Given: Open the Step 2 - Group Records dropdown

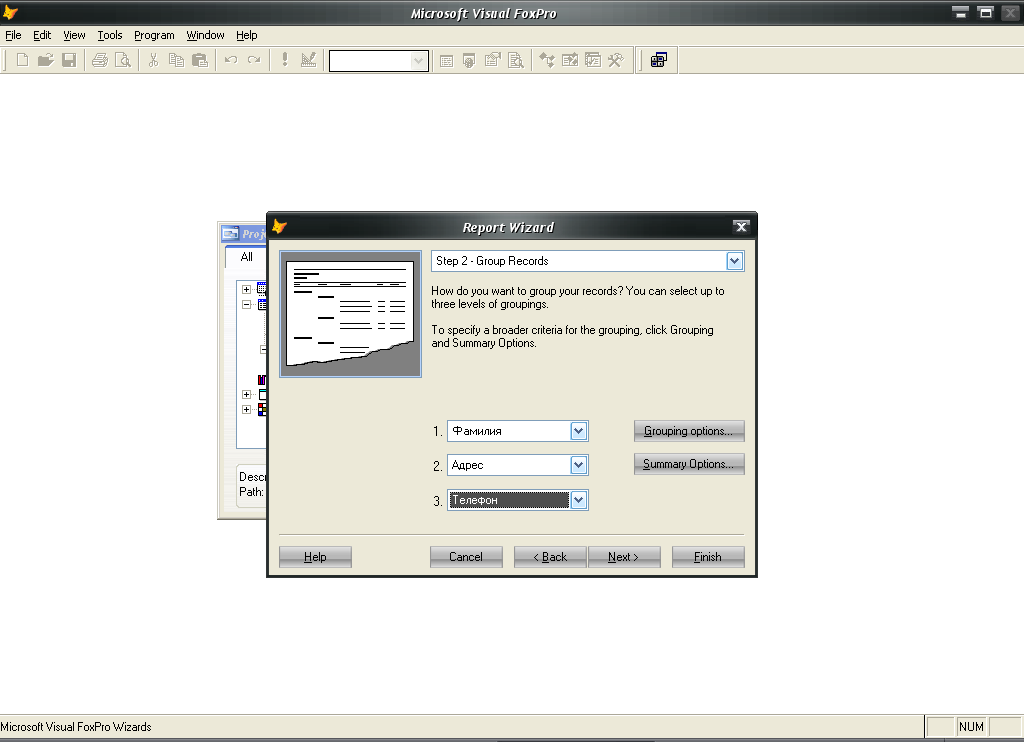Looking at the screenshot, I should (x=734, y=261).
